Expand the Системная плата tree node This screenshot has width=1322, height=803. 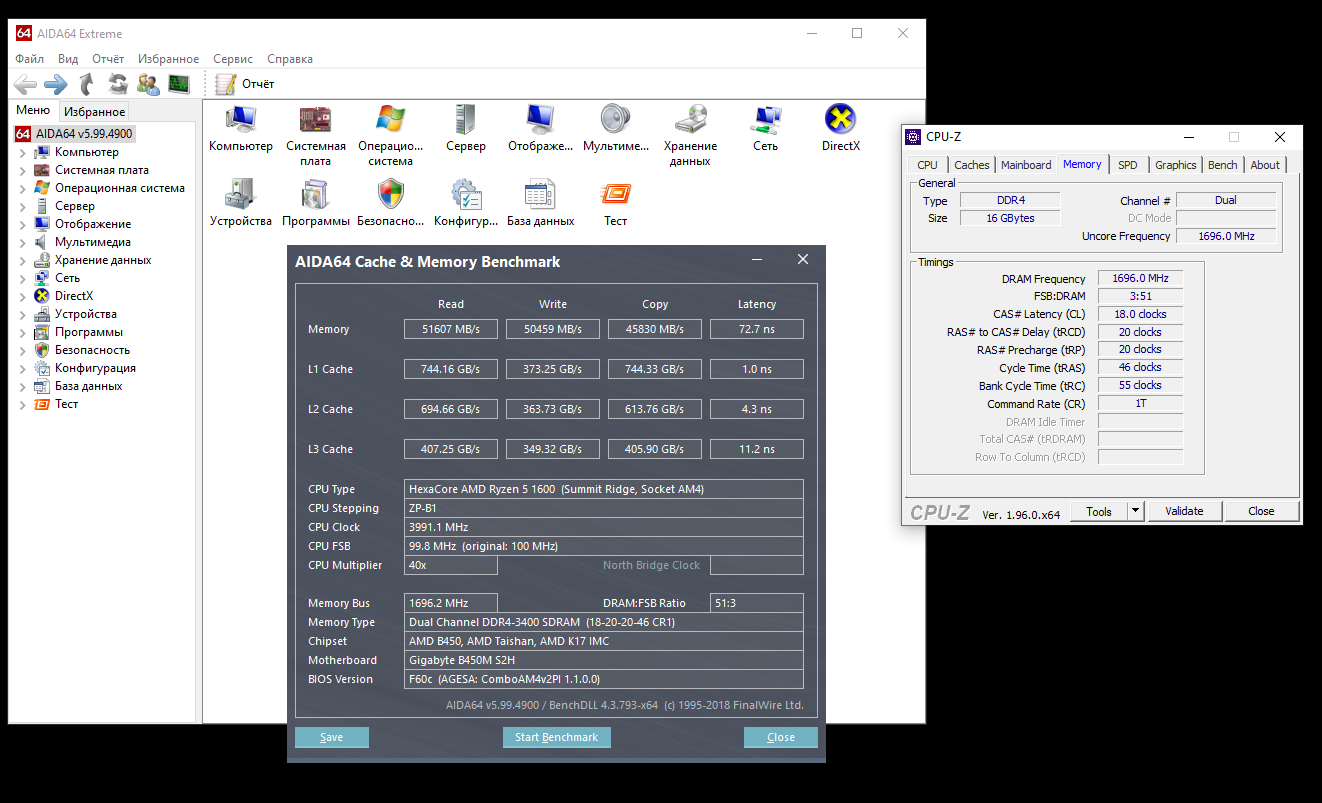tap(23, 170)
